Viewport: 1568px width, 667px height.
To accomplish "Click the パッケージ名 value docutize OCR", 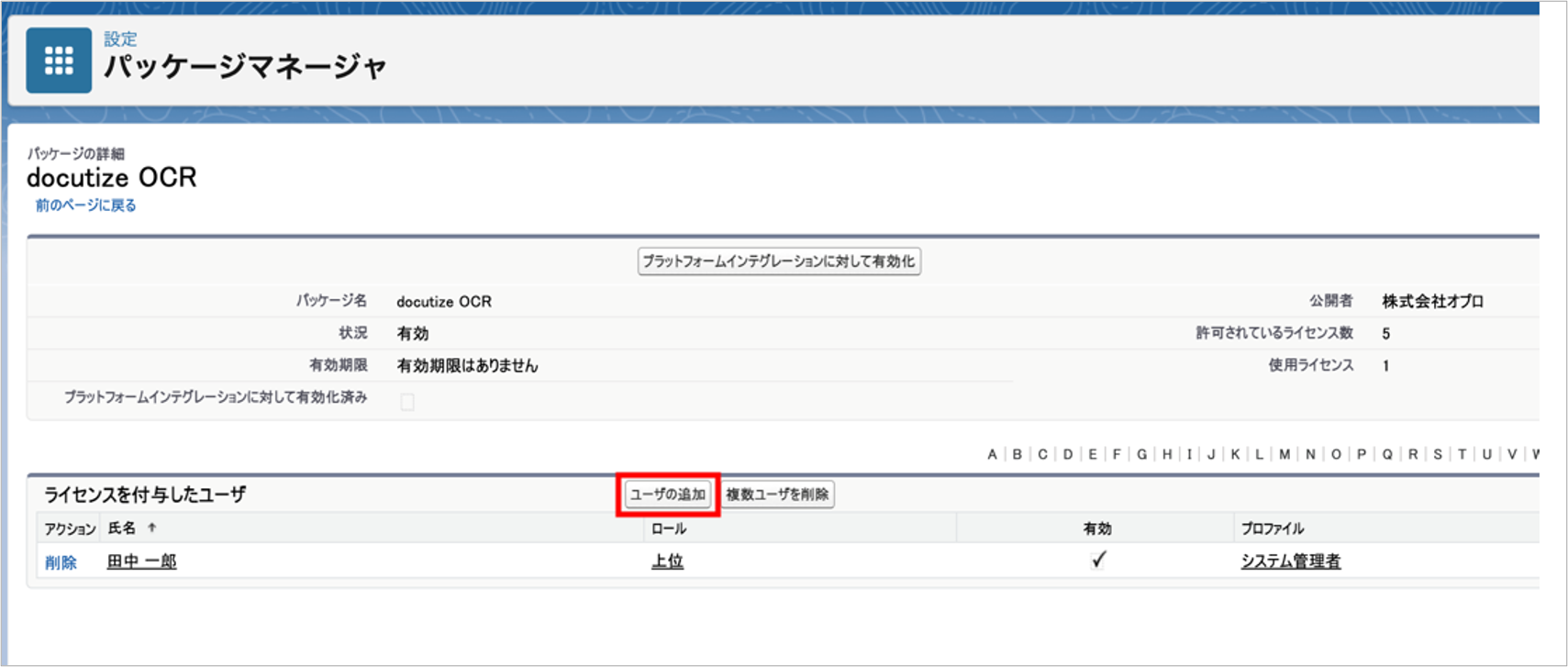I will [444, 302].
